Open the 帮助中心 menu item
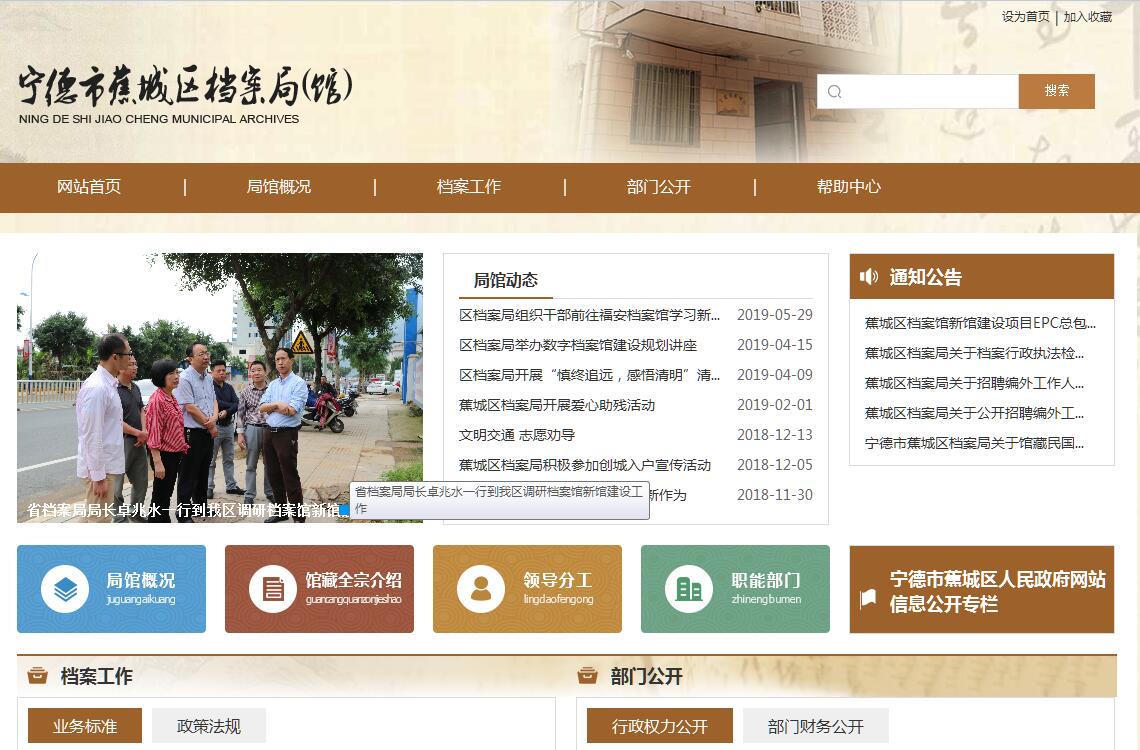 pyautogui.click(x=849, y=187)
